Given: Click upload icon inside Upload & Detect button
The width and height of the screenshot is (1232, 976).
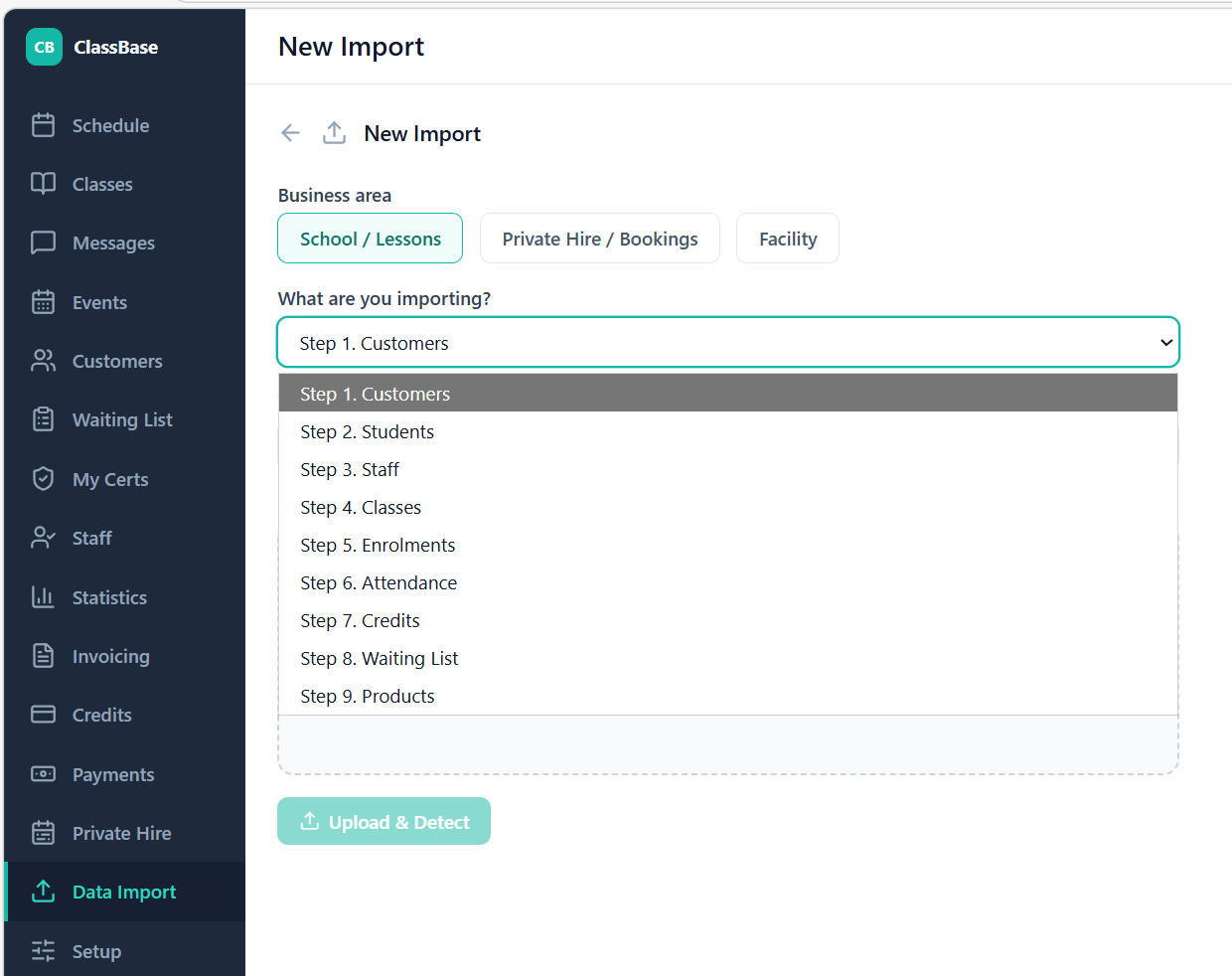Looking at the screenshot, I should [310, 821].
